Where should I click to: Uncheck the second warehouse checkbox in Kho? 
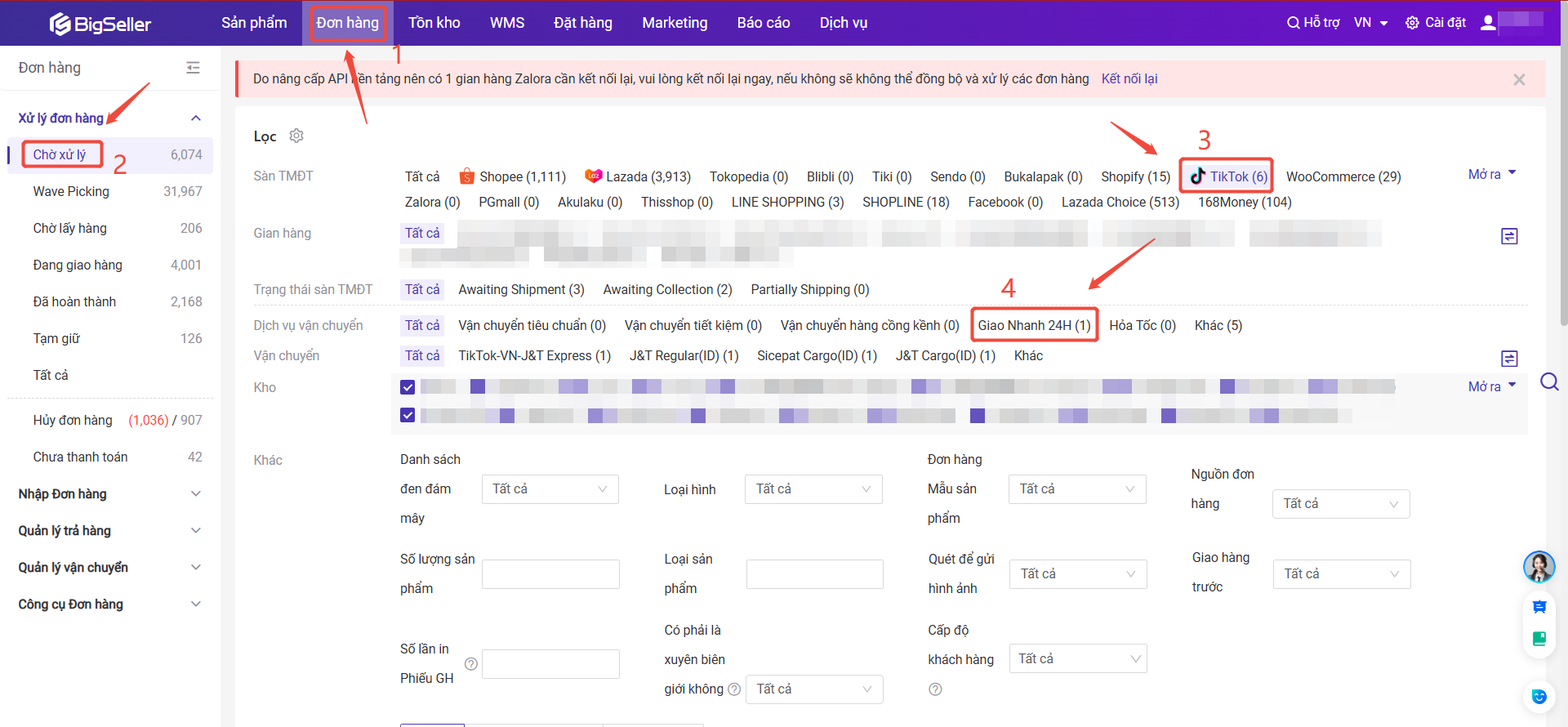[408, 415]
